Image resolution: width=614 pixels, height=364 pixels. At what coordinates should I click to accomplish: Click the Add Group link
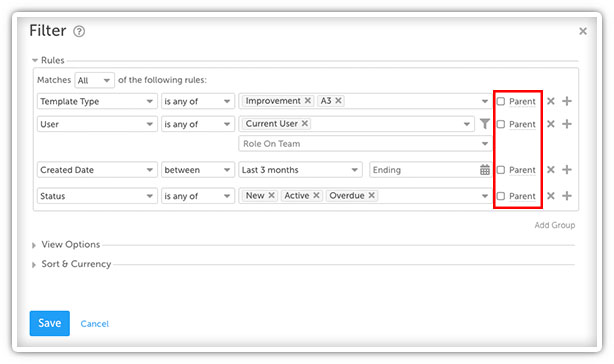point(555,225)
